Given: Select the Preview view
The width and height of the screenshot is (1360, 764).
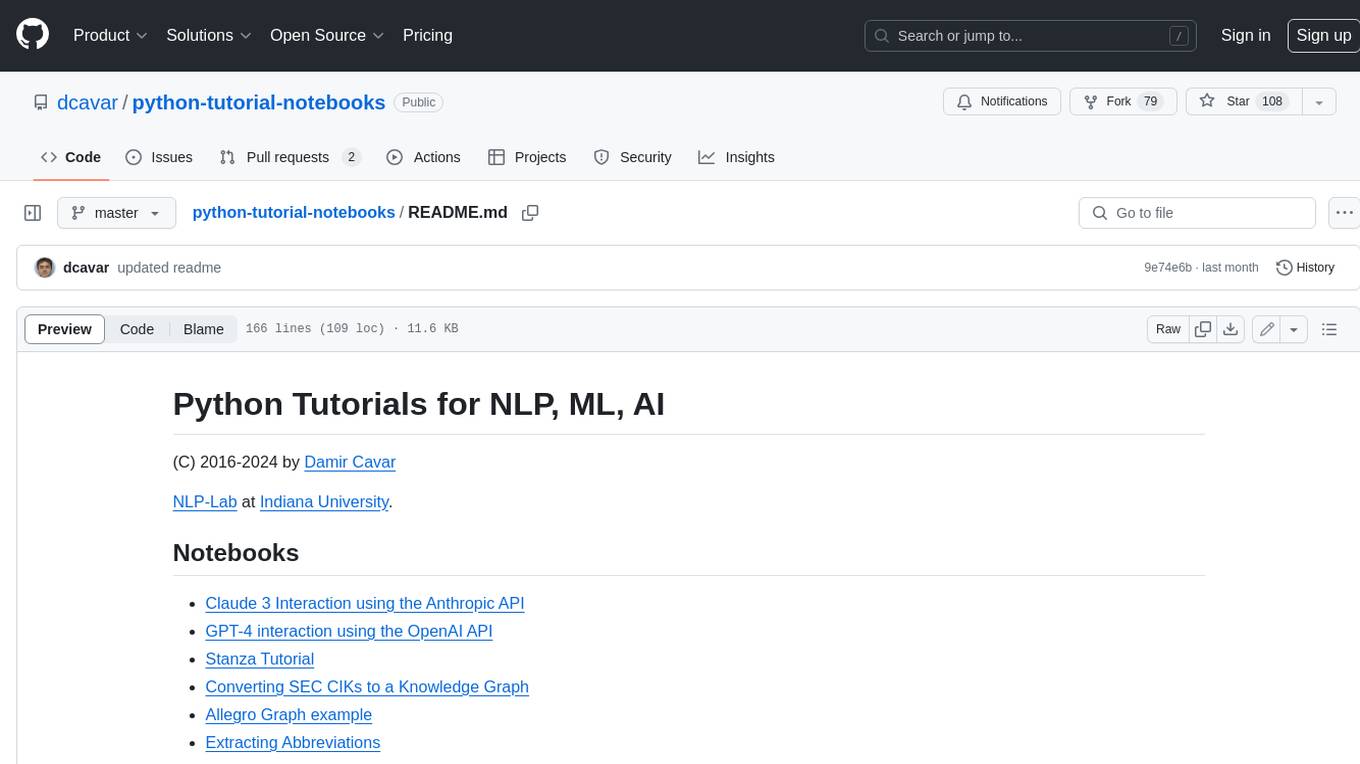Looking at the screenshot, I should click(x=65, y=329).
